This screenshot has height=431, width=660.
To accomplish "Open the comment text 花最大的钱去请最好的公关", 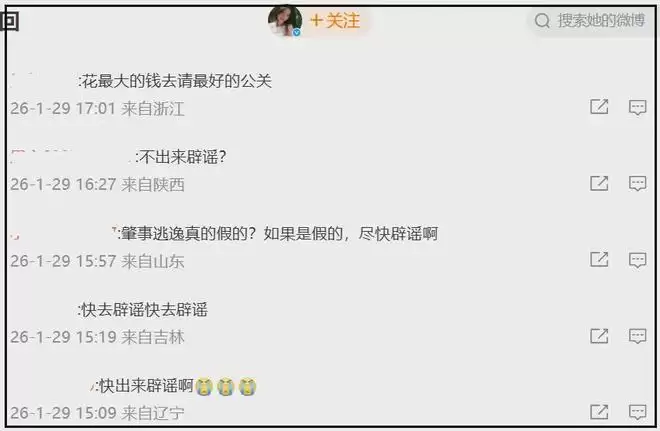I will pyautogui.click(x=177, y=81).
